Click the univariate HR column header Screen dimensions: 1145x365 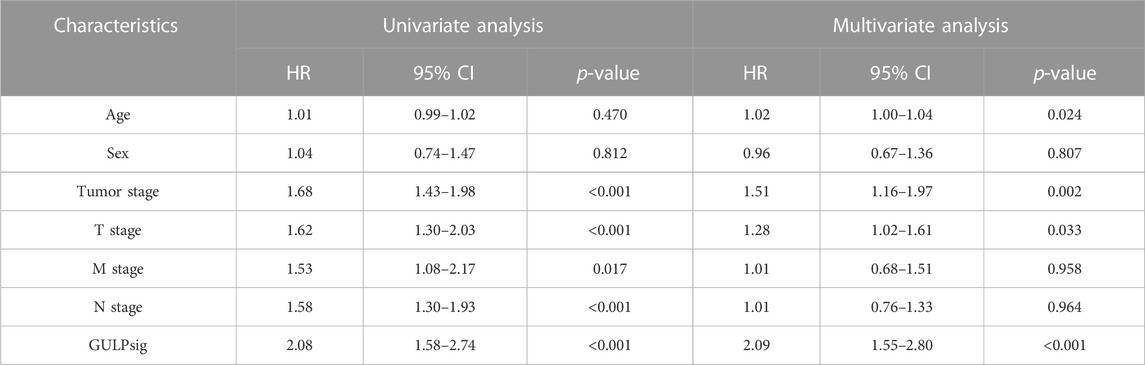[x=299, y=74]
